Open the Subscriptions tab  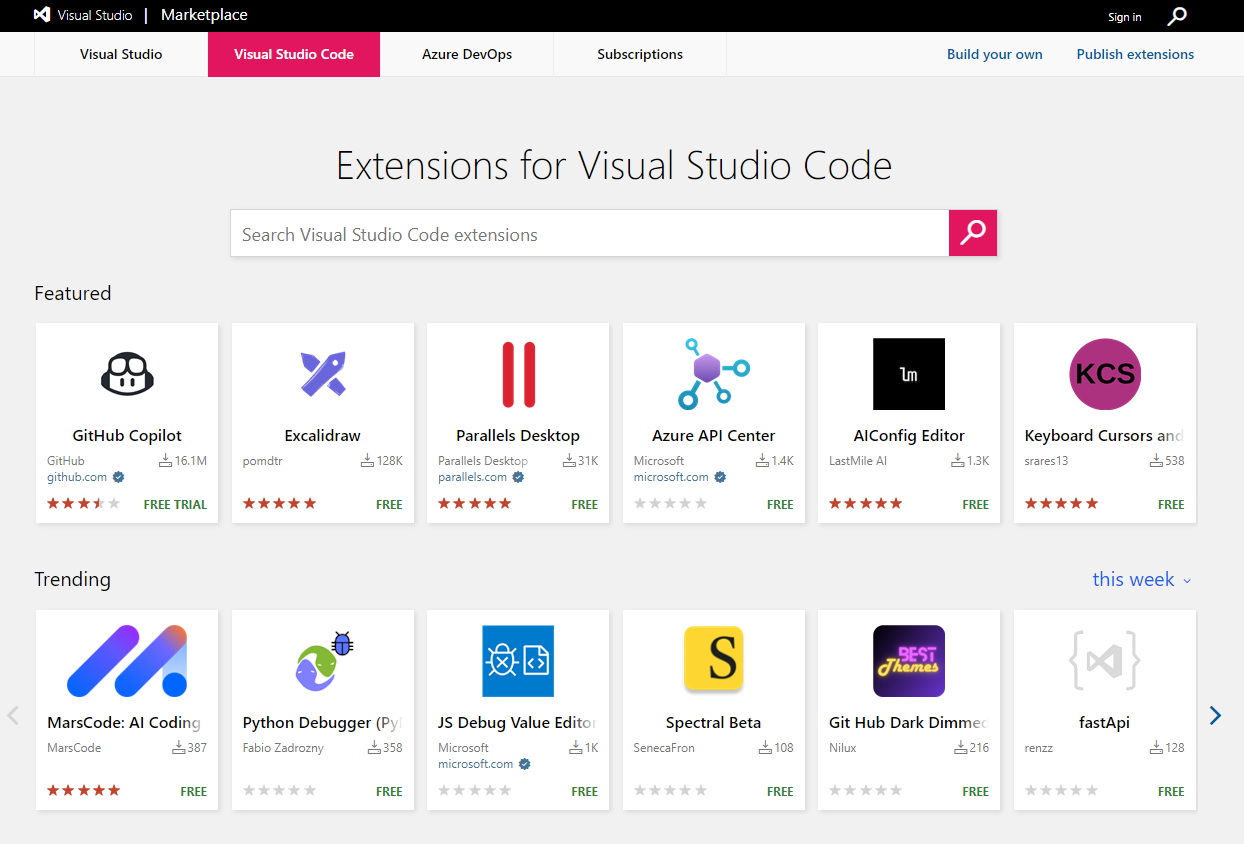(x=640, y=54)
